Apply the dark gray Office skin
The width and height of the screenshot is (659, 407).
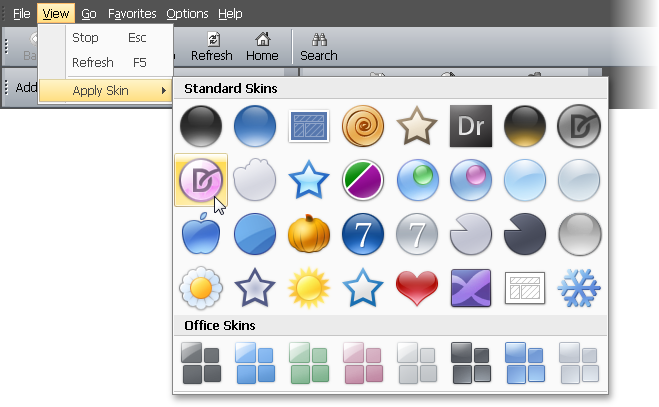201,363
